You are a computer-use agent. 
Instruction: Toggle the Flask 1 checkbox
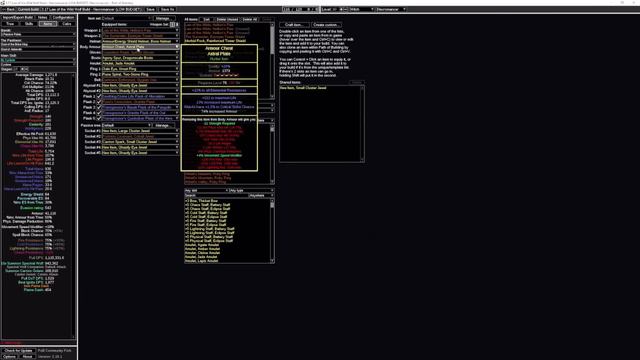[x=99, y=96]
